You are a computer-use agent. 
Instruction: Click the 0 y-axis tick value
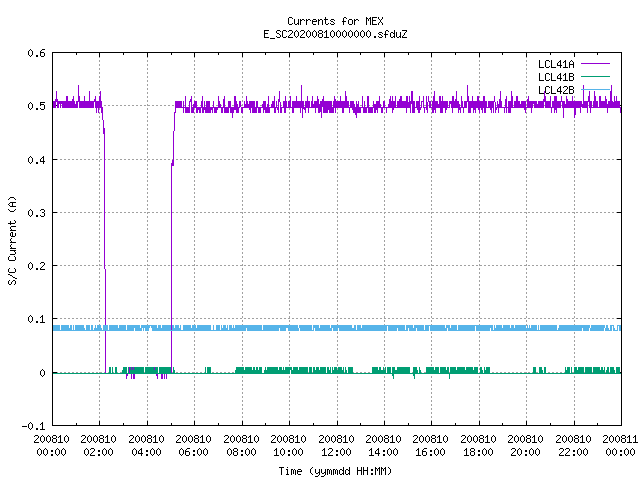tap(42, 373)
